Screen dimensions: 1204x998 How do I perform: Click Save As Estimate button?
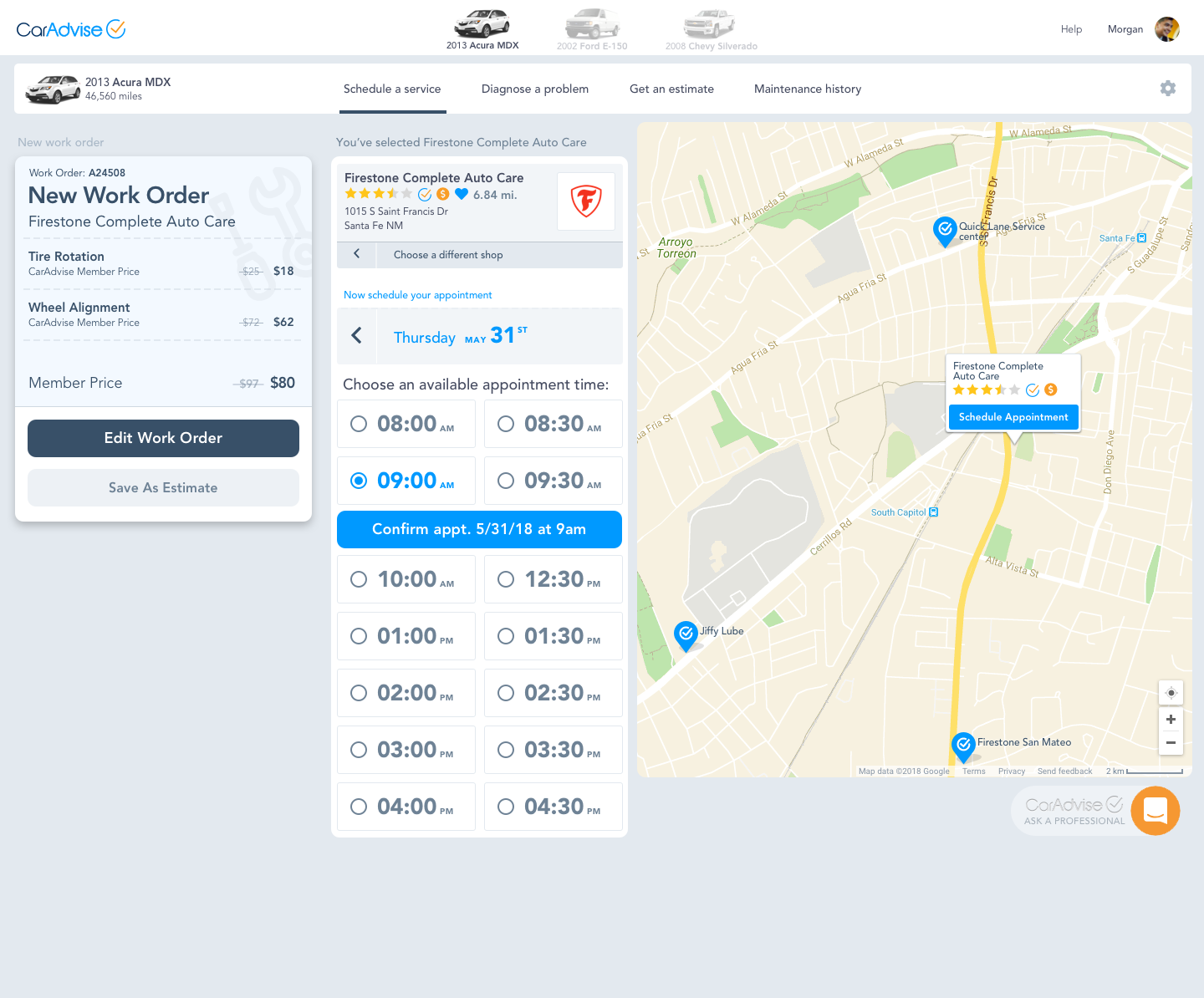[163, 487]
